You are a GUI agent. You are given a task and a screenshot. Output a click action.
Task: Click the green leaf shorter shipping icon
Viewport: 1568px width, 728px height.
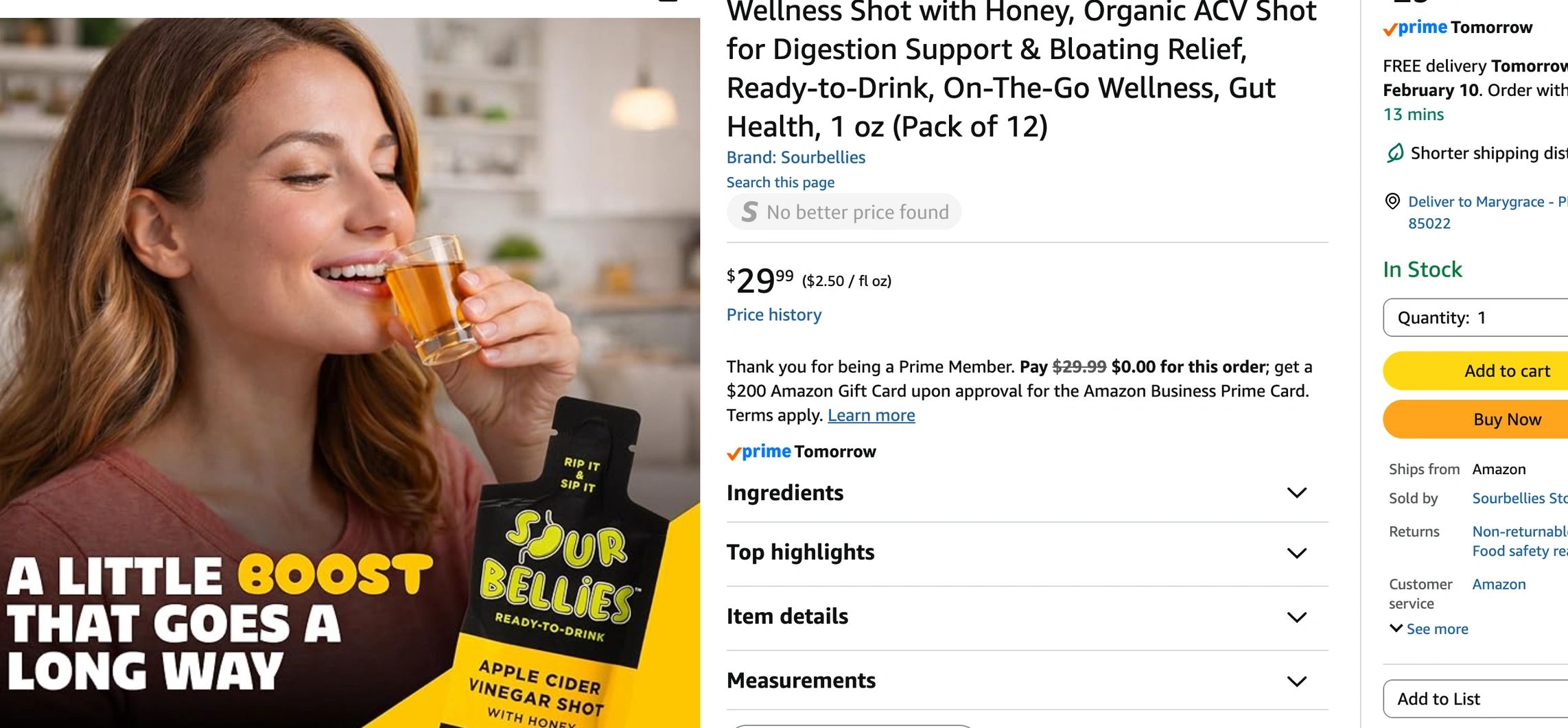coord(1395,152)
